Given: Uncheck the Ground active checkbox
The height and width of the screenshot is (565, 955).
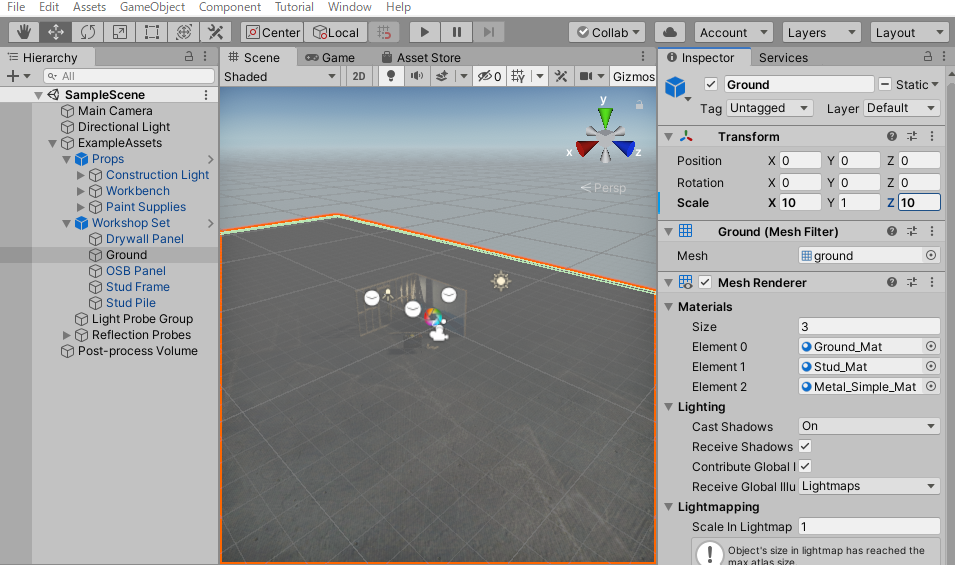Looking at the screenshot, I should 711,85.
